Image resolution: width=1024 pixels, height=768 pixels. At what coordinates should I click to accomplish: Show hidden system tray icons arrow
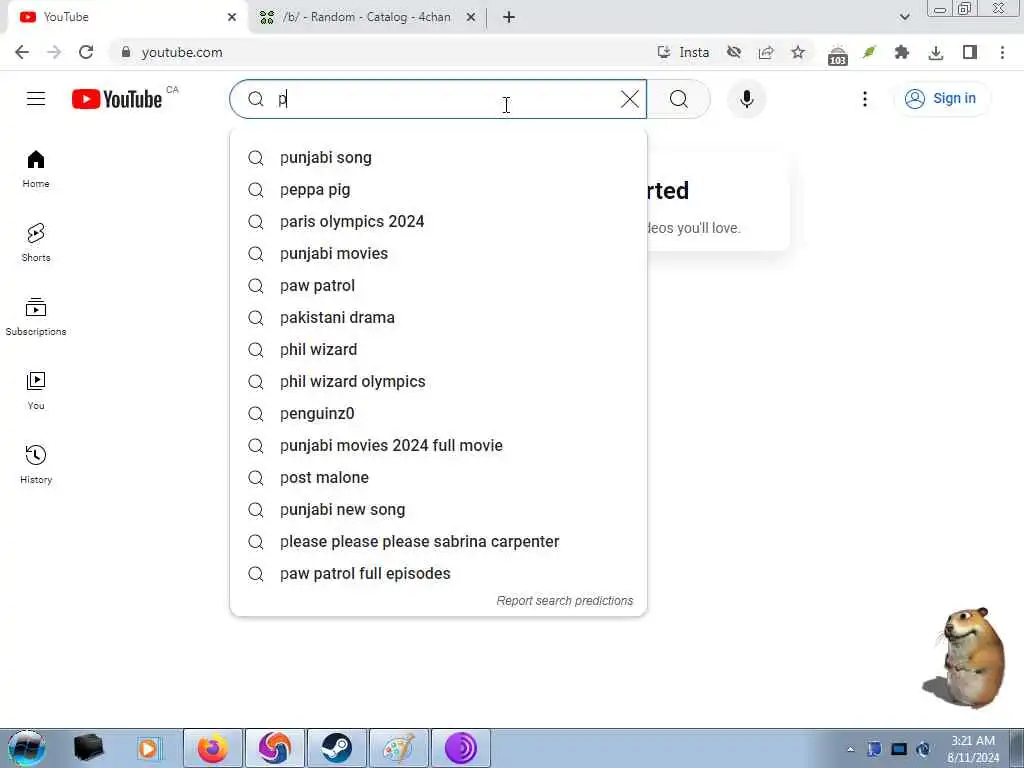click(x=850, y=749)
